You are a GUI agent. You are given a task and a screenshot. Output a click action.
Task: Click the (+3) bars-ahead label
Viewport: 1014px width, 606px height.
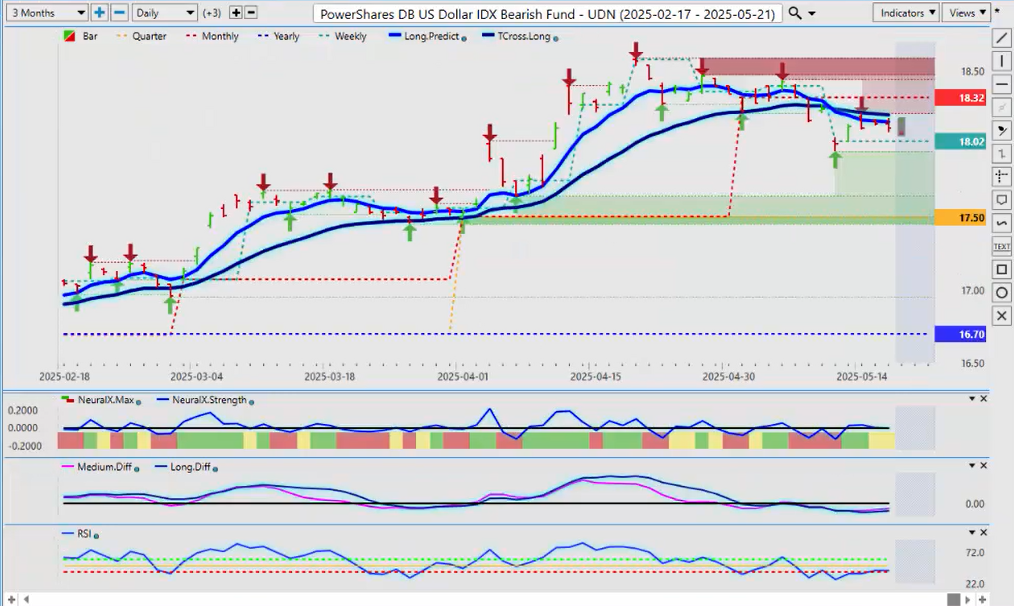pyautogui.click(x=212, y=13)
